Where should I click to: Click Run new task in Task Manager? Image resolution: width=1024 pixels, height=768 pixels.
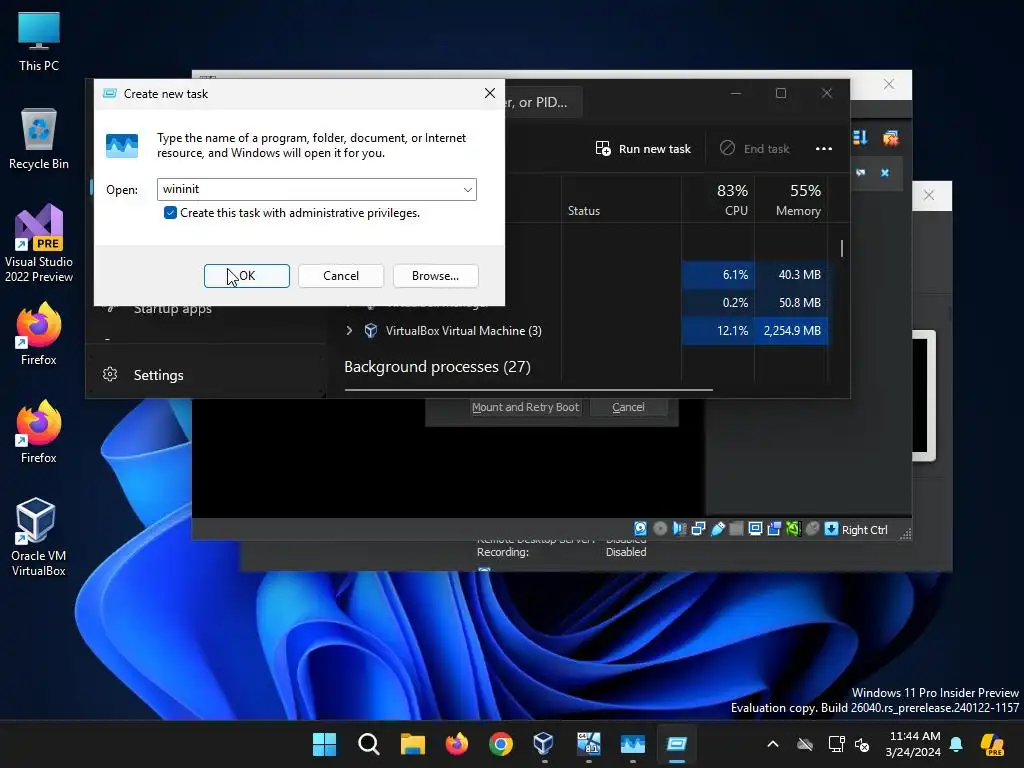(x=643, y=149)
